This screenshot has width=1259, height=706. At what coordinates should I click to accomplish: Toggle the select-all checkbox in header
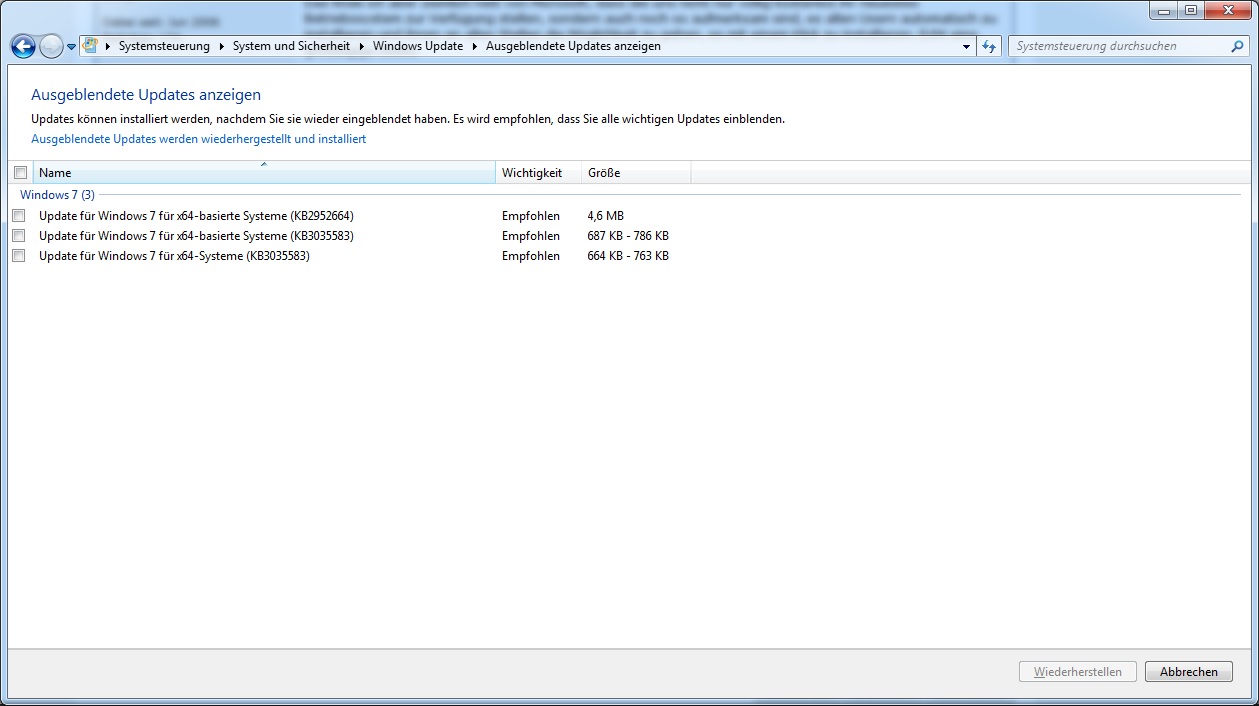tap(20, 172)
